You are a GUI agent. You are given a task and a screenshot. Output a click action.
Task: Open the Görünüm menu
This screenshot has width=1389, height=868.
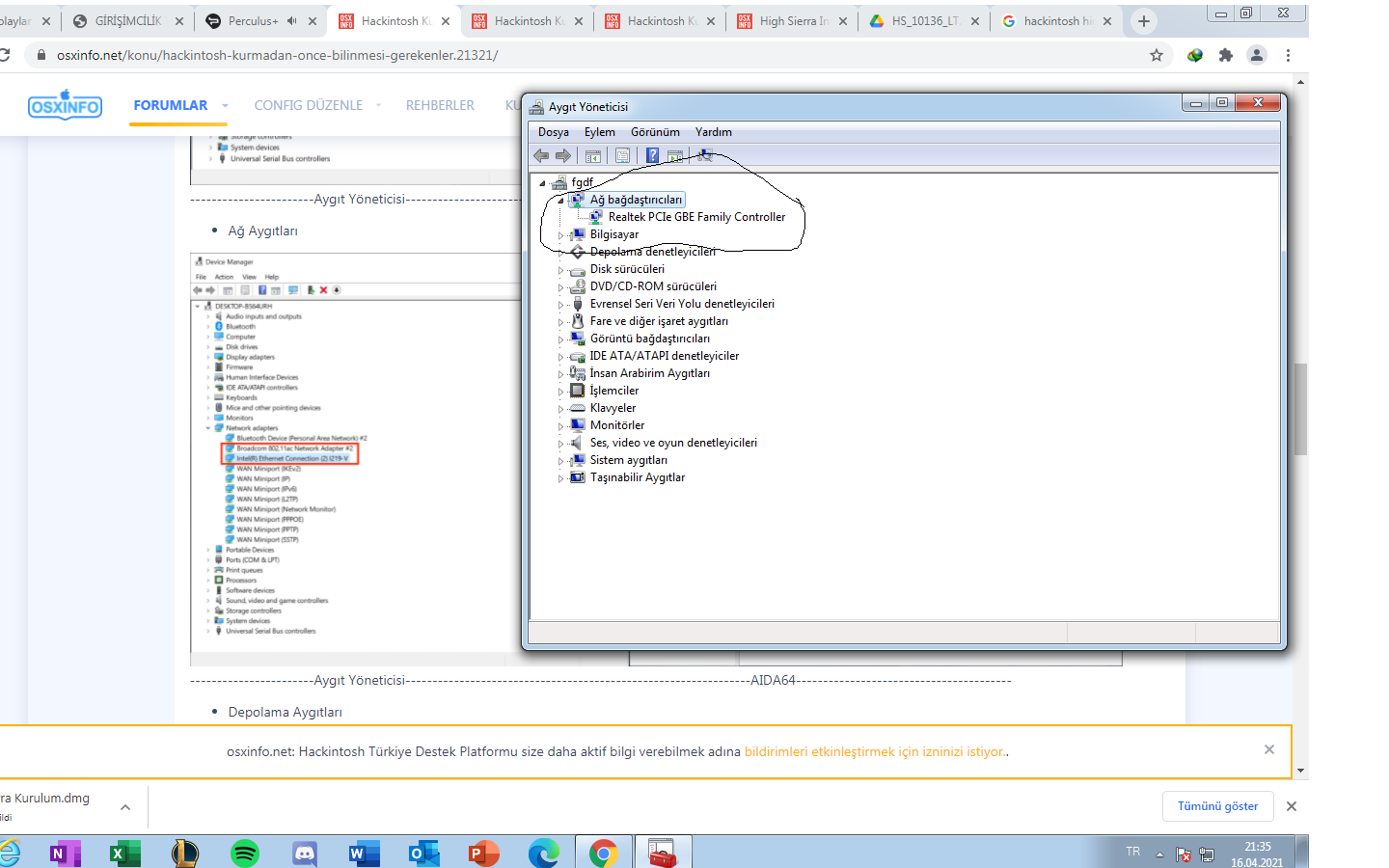(655, 132)
